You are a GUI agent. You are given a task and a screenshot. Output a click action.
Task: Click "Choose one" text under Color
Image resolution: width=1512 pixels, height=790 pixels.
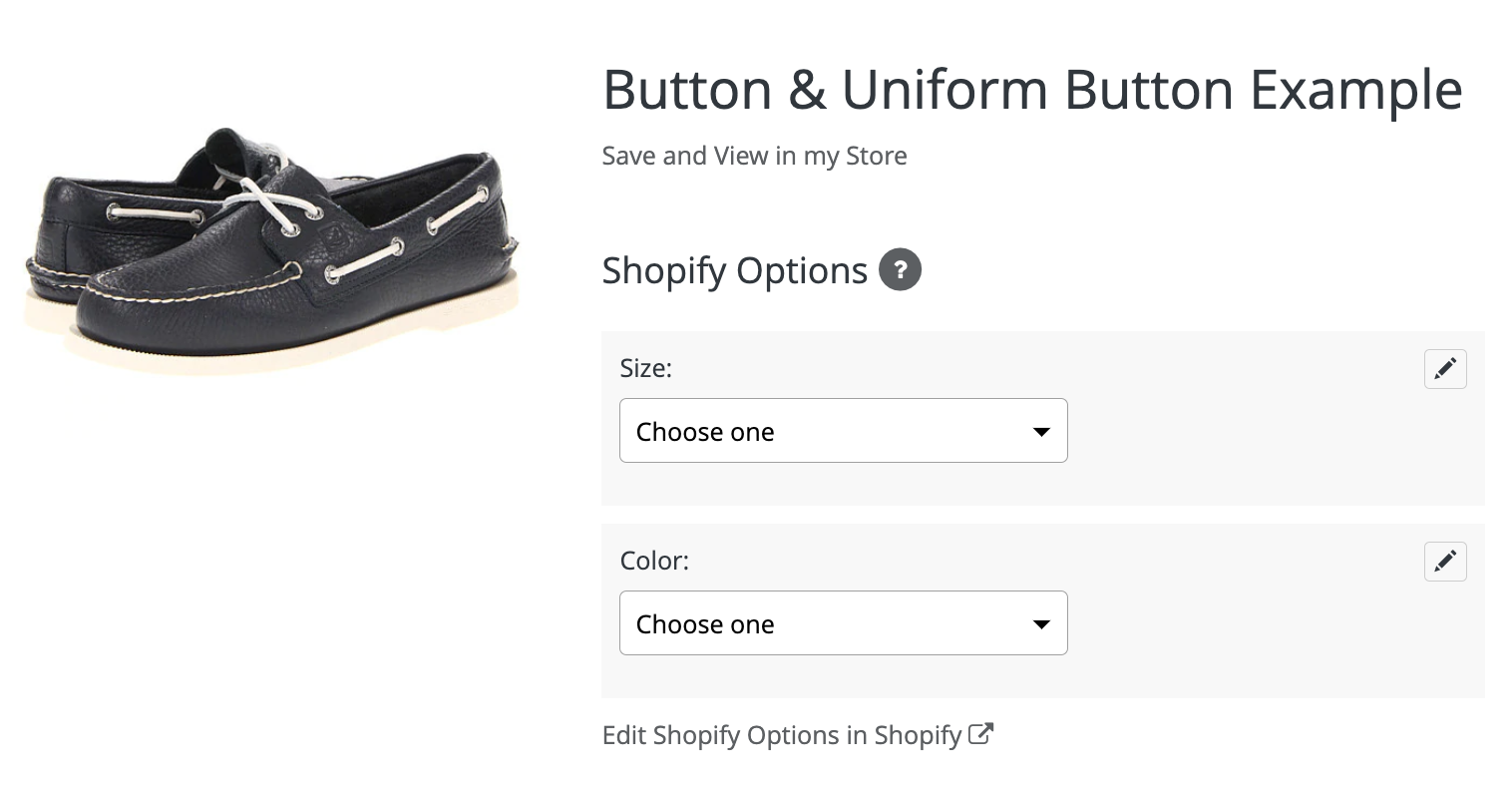705,624
